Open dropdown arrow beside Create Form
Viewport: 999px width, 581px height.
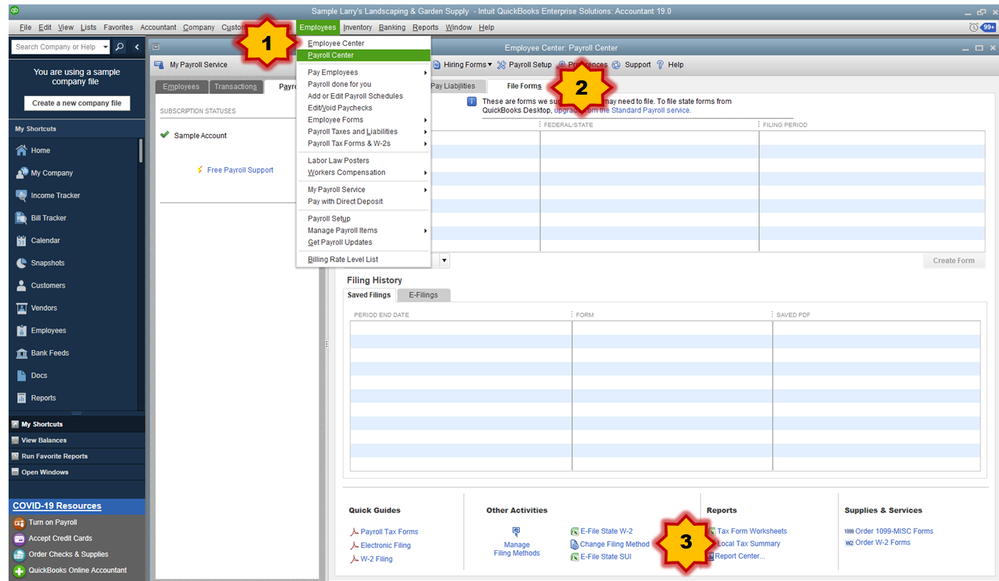(444, 261)
